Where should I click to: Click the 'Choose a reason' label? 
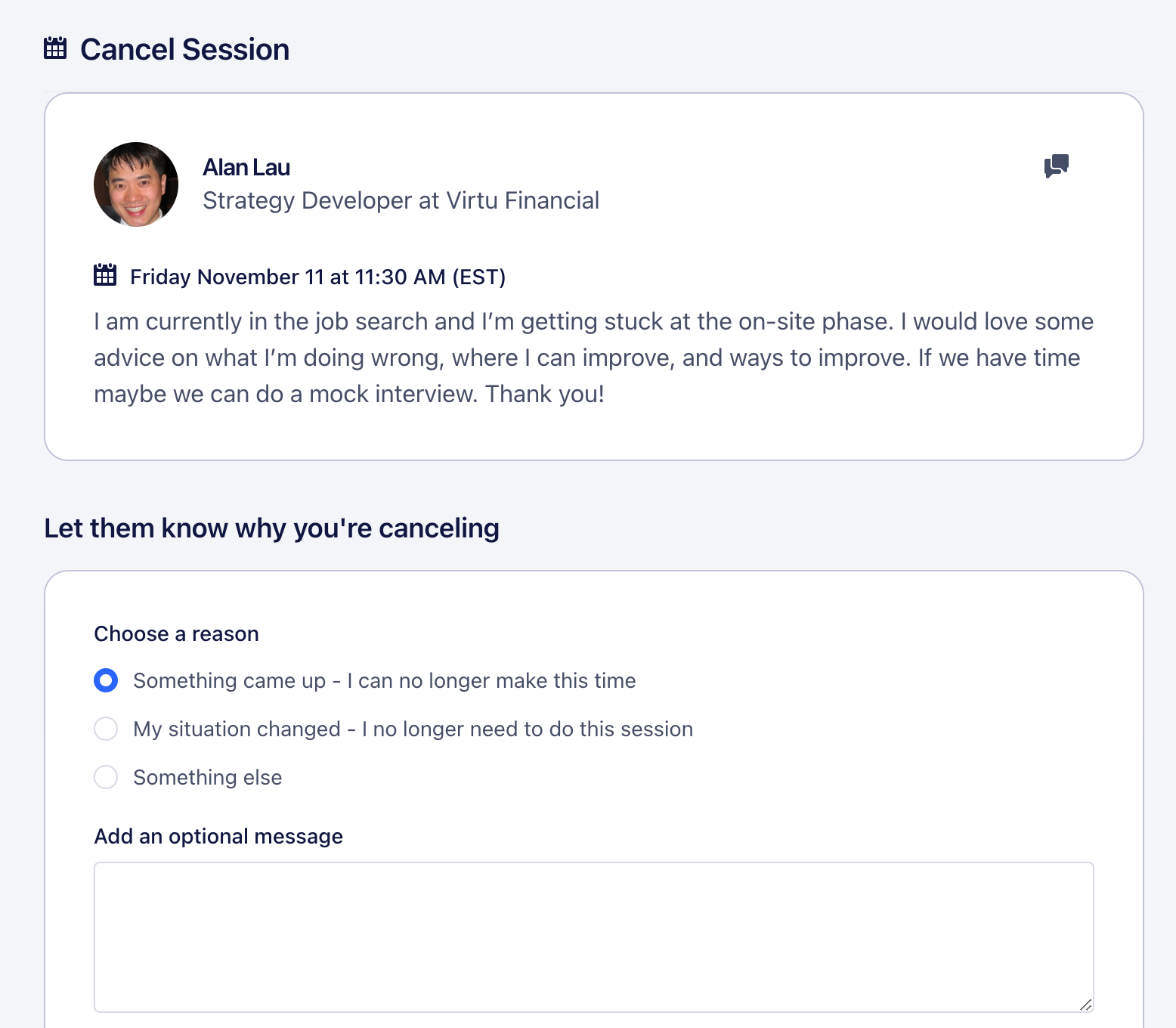[x=176, y=633]
